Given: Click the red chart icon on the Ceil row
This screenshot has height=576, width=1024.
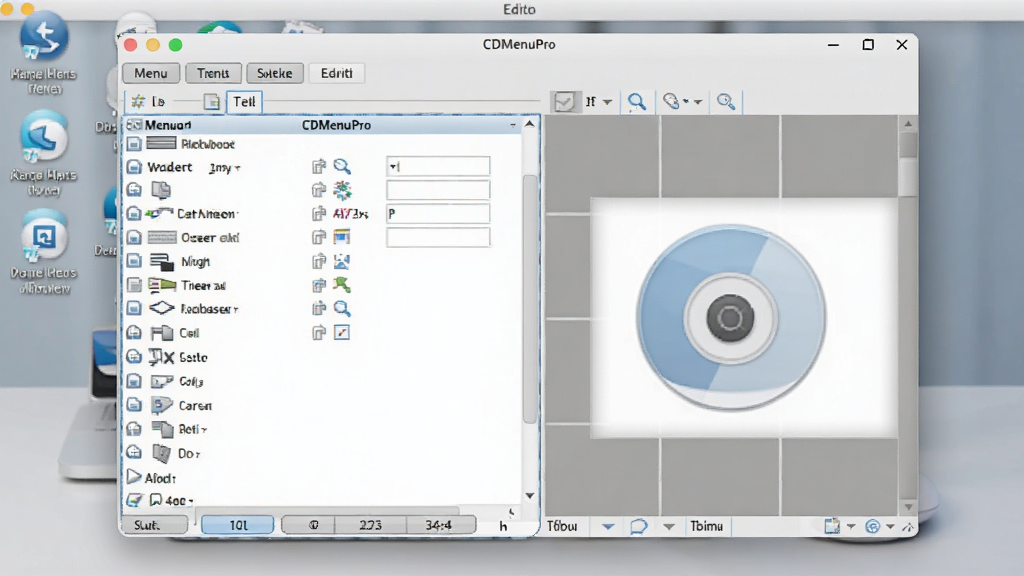Looking at the screenshot, I should tap(342, 332).
